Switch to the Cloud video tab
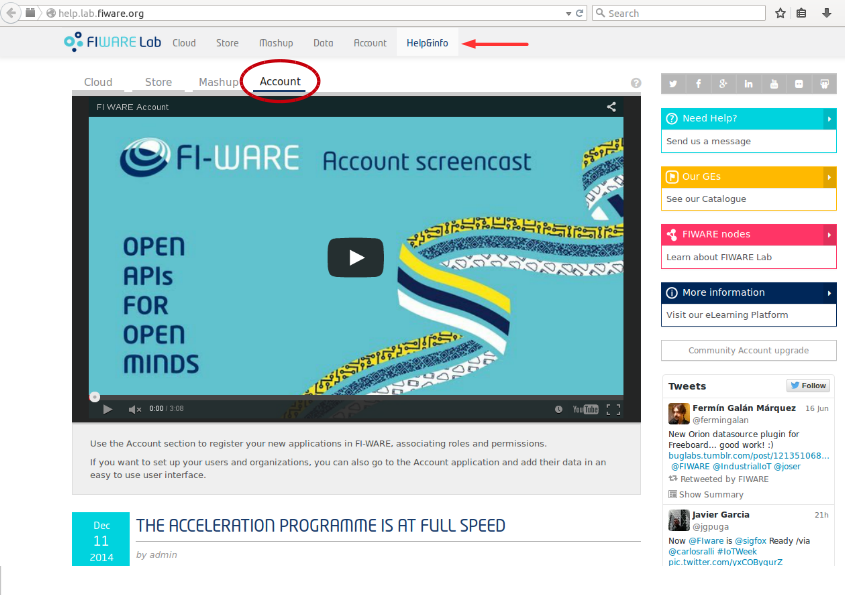The height and width of the screenshot is (595, 845). 98,82
